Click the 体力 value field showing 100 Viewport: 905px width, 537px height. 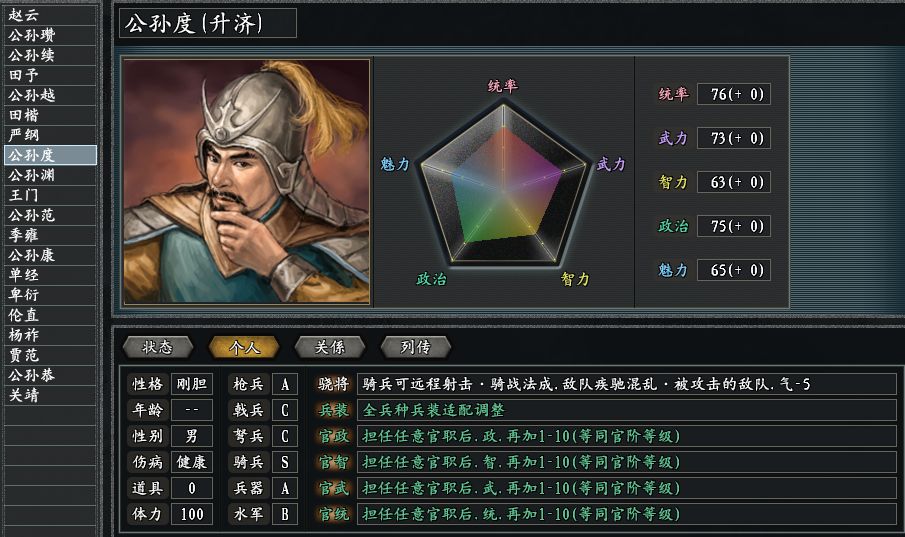191,514
